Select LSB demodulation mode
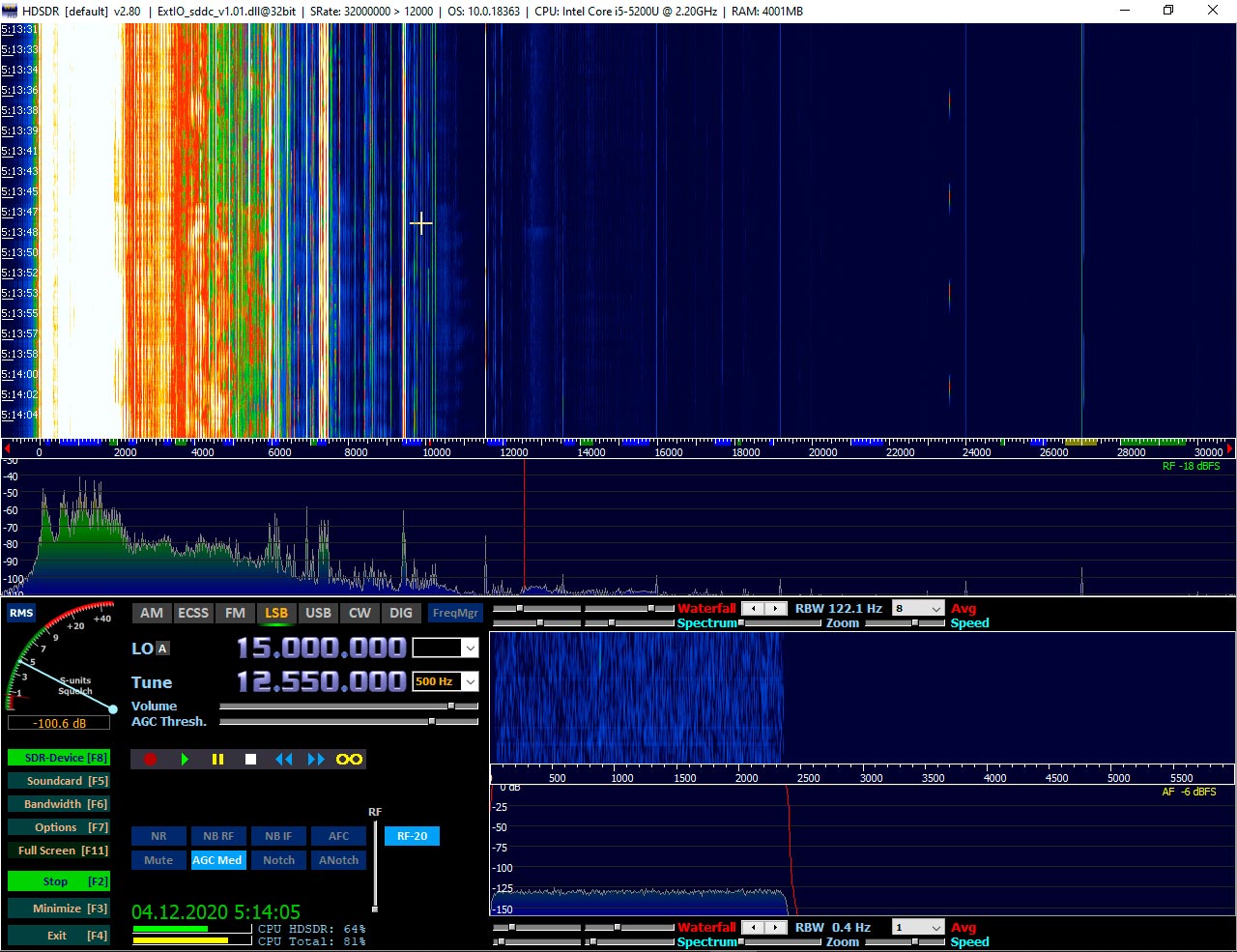 [276, 613]
